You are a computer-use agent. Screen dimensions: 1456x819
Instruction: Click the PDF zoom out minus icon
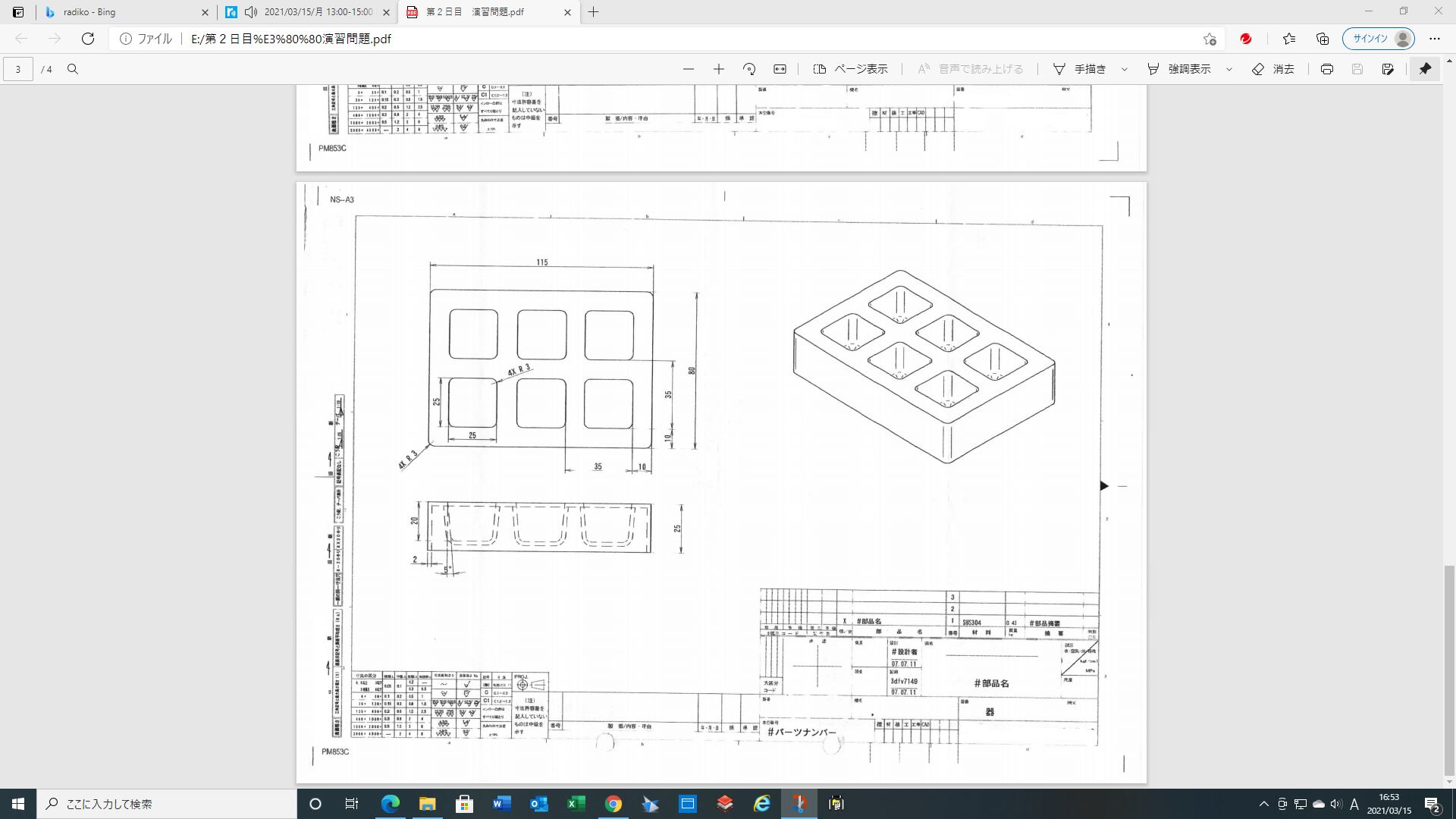click(x=688, y=69)
